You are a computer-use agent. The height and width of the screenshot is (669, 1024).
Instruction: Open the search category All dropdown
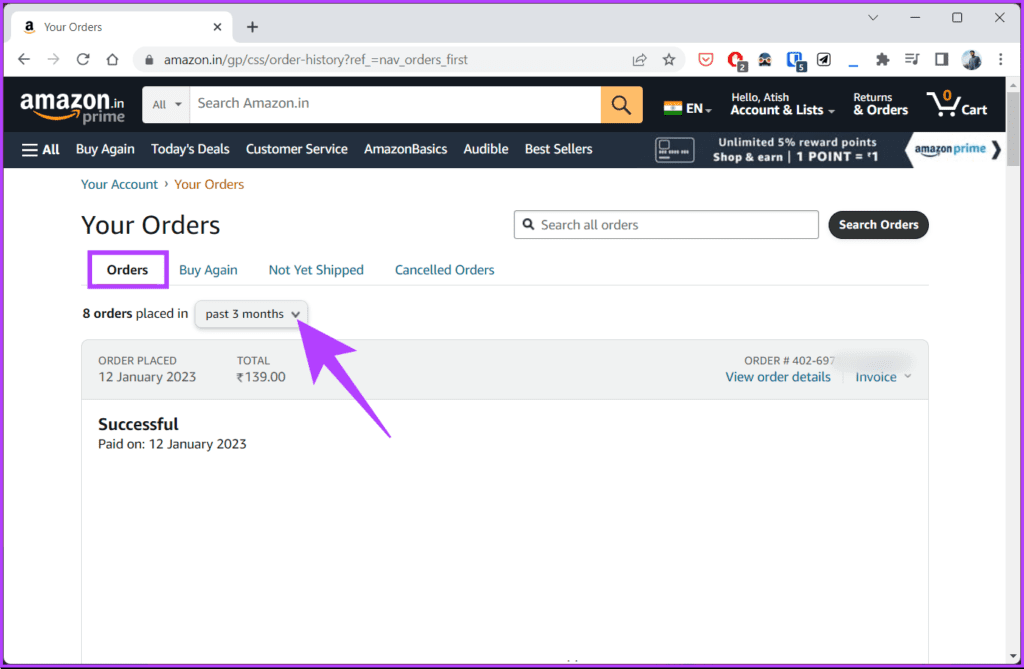167,105
